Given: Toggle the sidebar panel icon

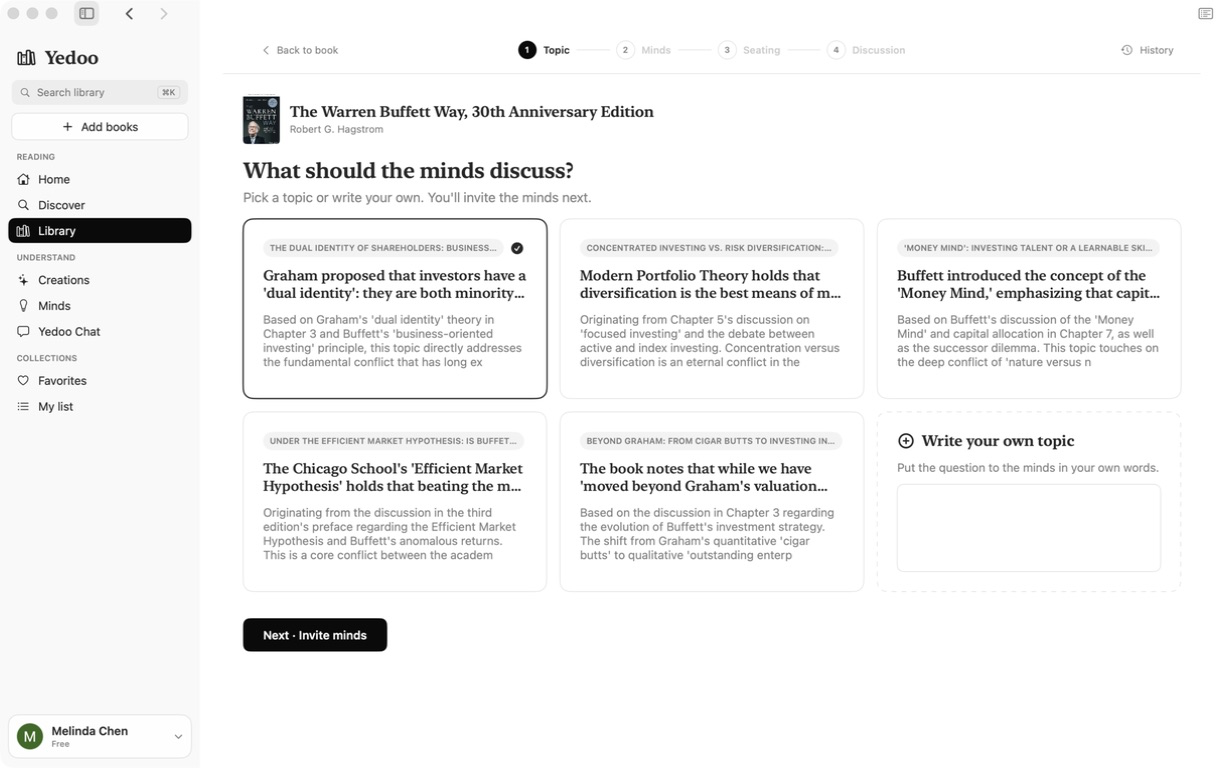Looking at the screenshot, I should (x=87, y=14).
